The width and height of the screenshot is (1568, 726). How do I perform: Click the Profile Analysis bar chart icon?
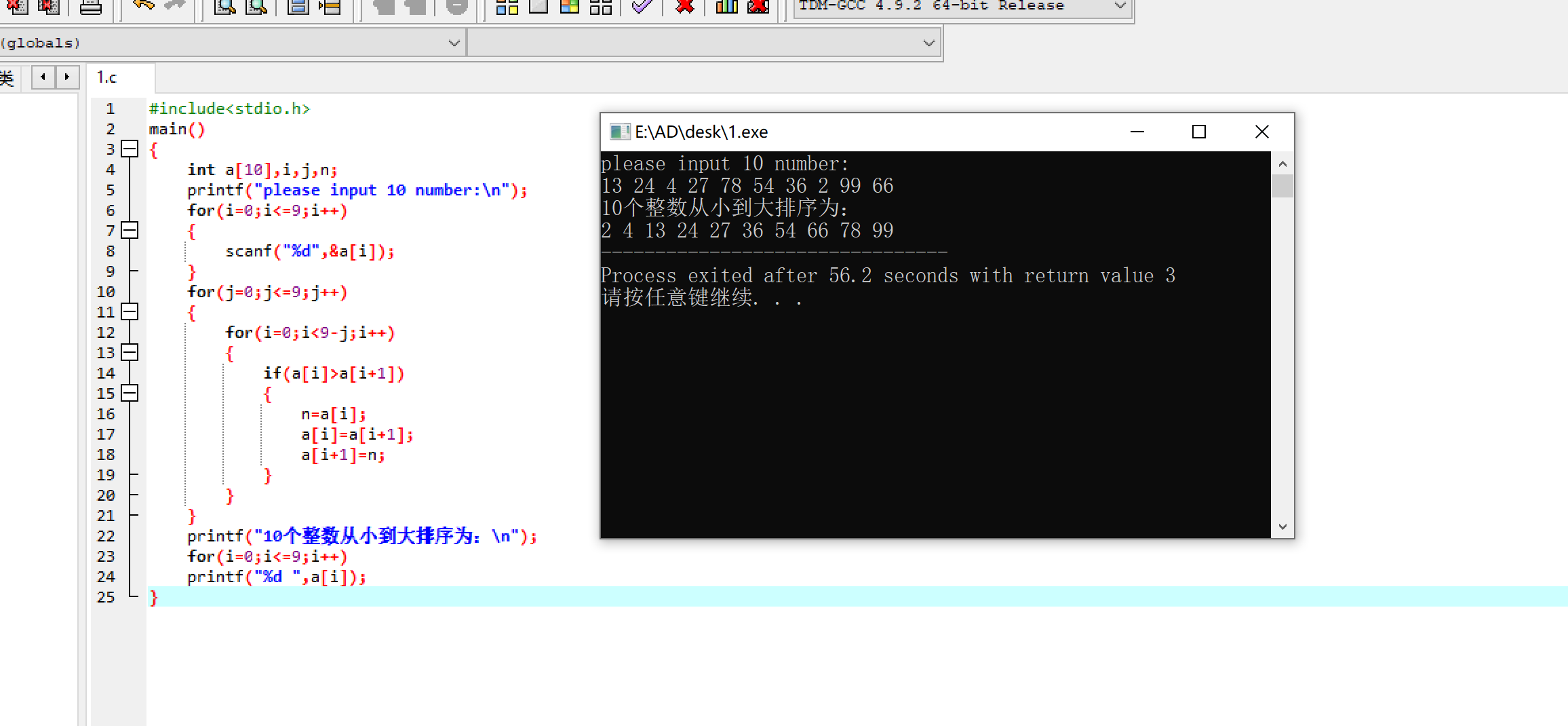click(x=726, y=7)
